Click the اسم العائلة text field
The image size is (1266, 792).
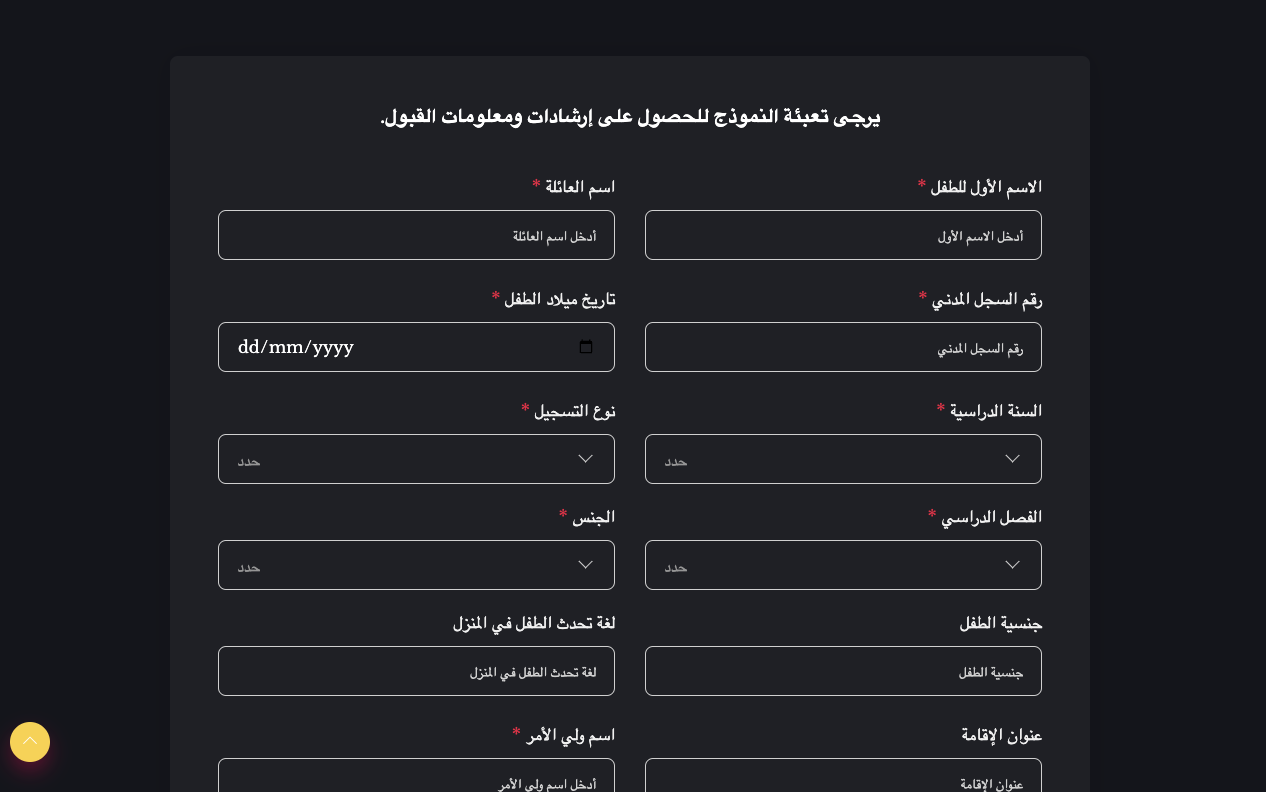pos(416,235)
